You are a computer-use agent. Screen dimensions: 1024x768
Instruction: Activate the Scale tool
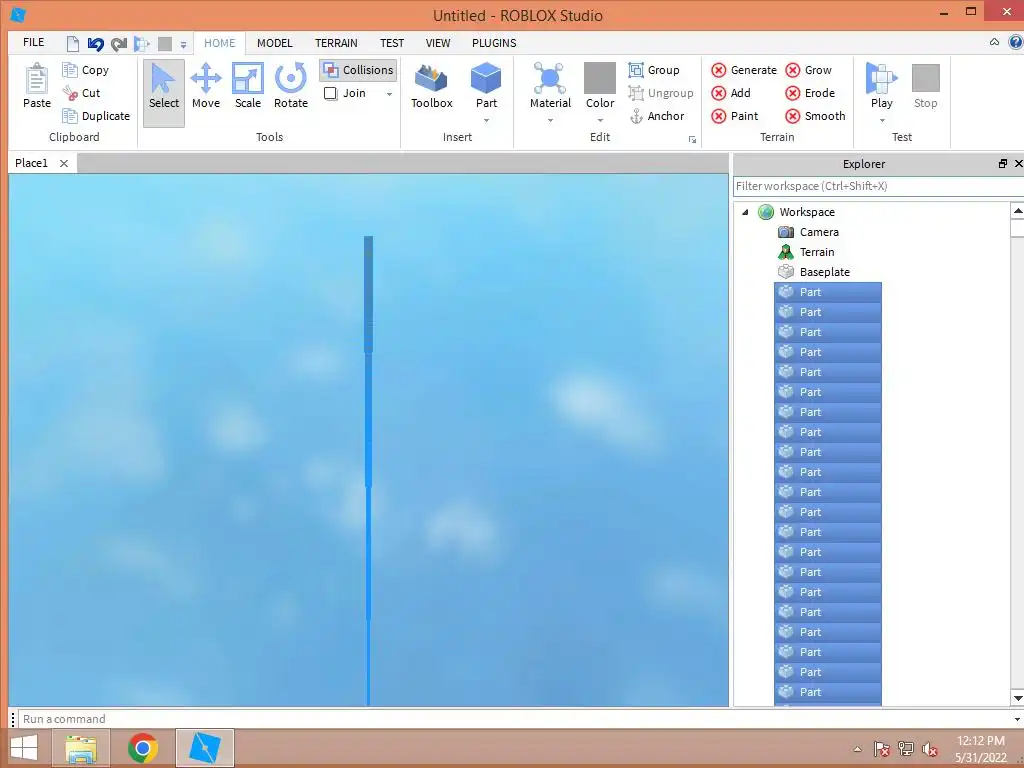click(248, 86)
